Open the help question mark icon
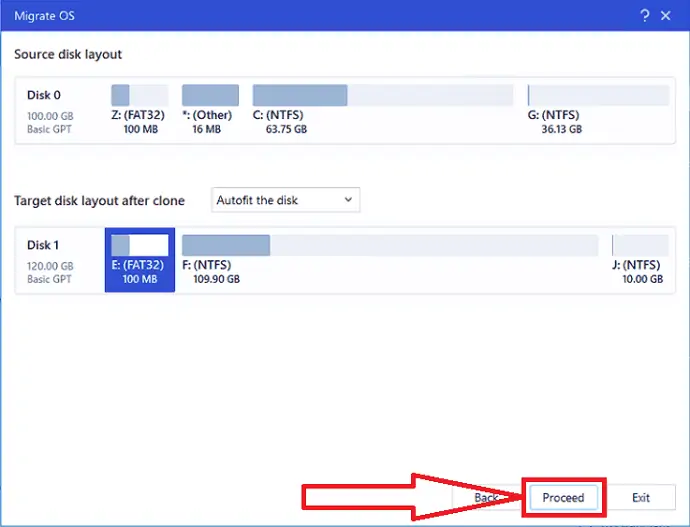Viewport: 690px width, 527px height. click(x=644, y=16)
